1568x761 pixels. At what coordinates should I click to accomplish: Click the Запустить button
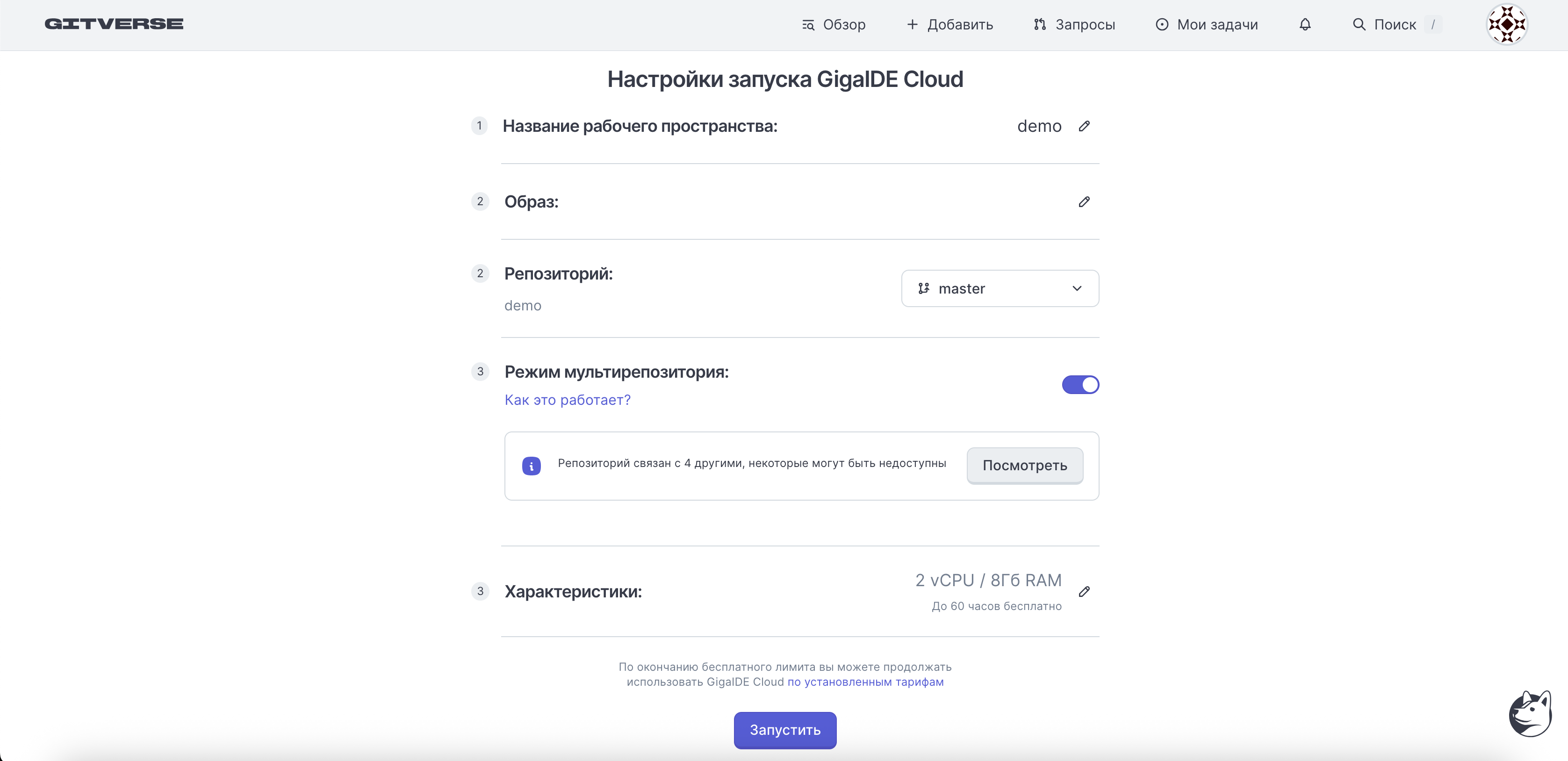click(785, 730)
